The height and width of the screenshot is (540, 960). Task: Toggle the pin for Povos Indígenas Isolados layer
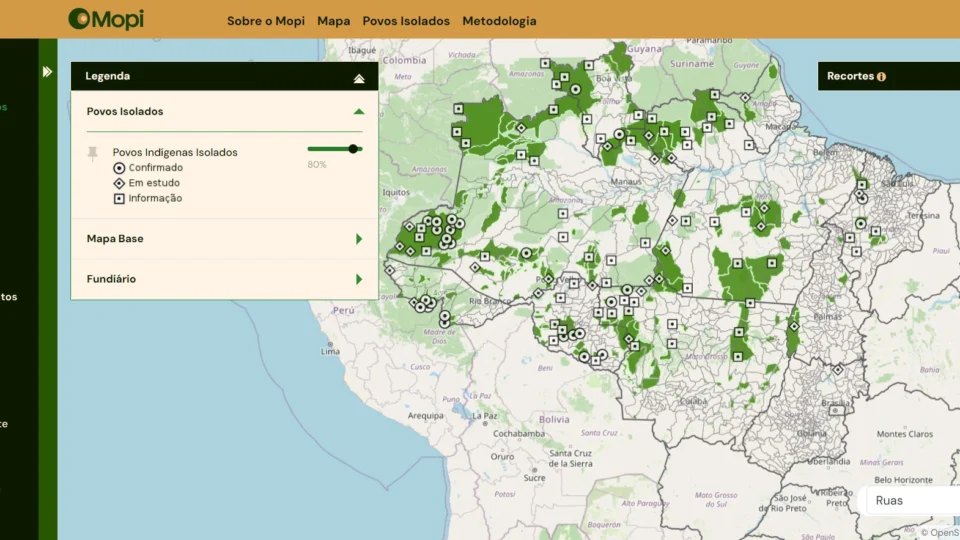(93, 153)
